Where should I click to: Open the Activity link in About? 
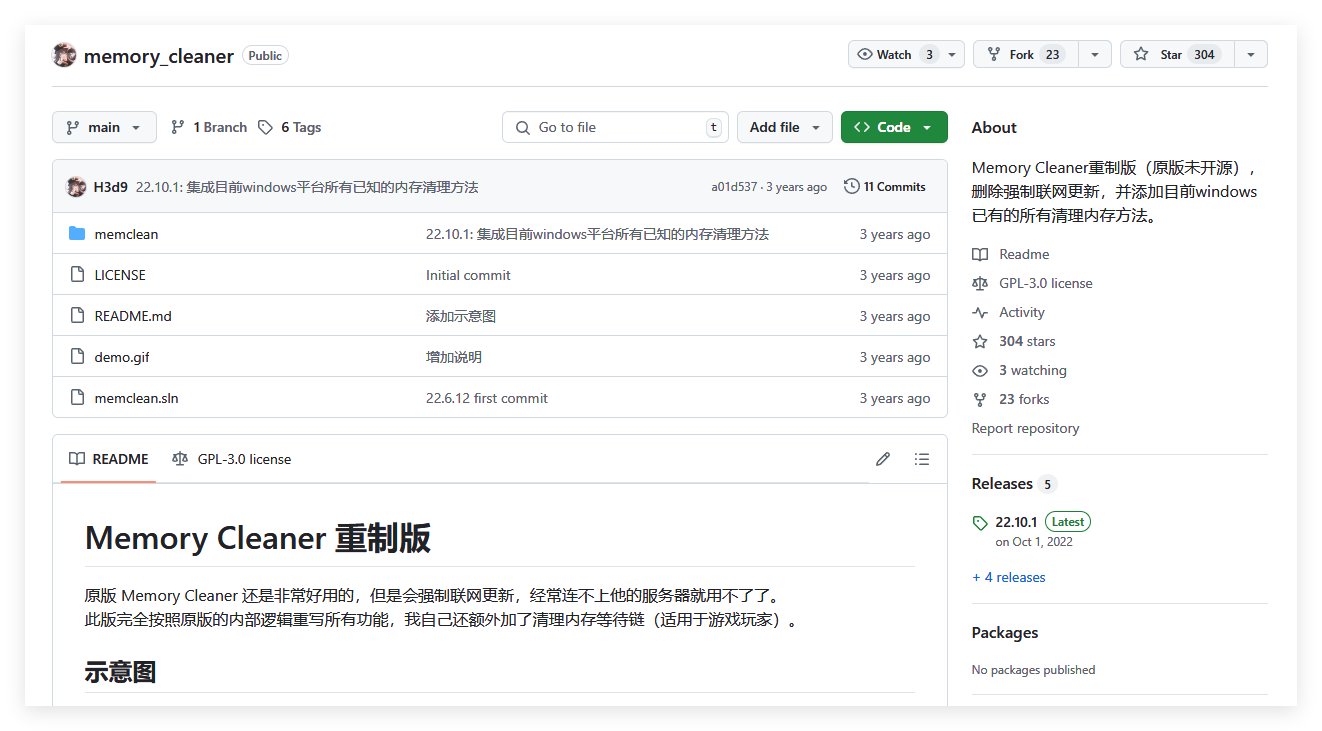click(x=1009, y=312)
